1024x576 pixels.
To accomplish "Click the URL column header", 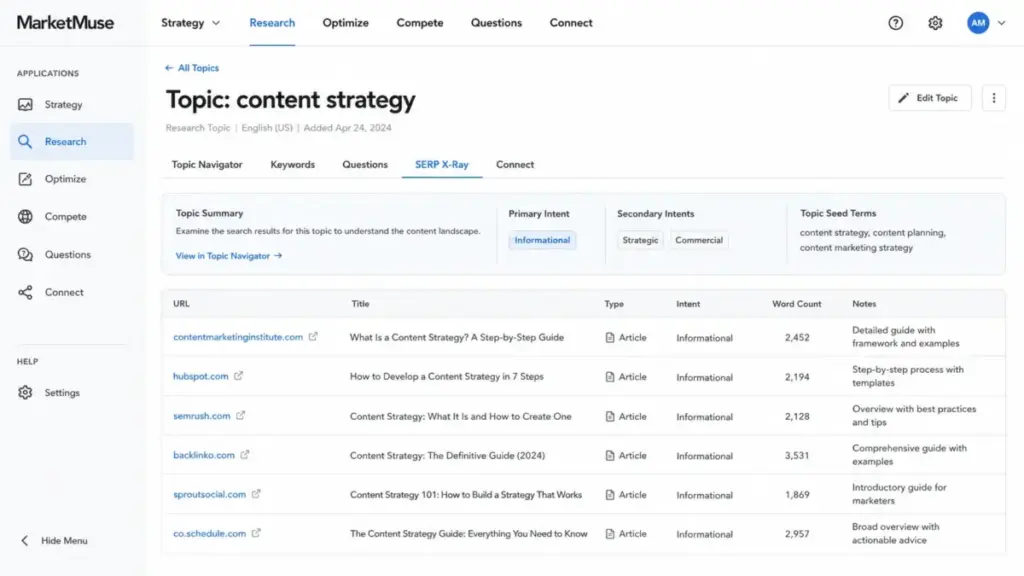I will 181,304.
